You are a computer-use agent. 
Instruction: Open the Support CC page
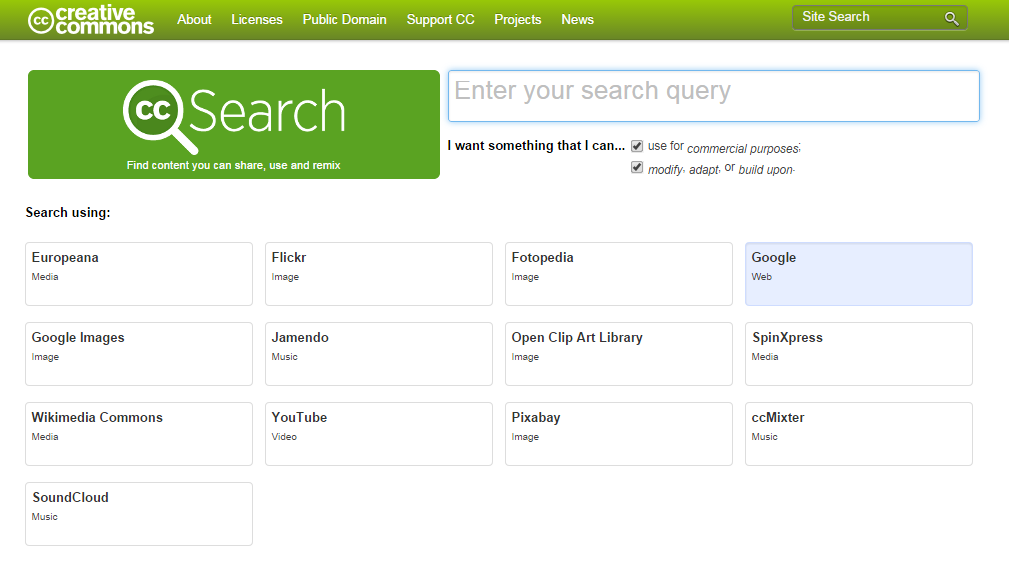tap(440, 19)
